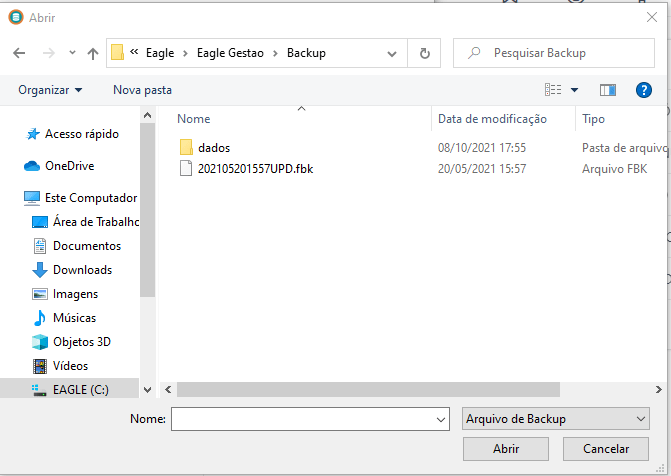
Task: Click the back navigation arrow
Action: 18,53
